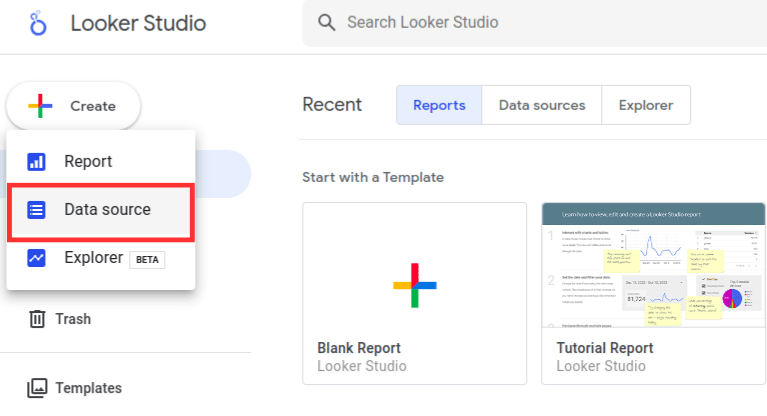Click the Report bar chart icon

pos(36,161)
